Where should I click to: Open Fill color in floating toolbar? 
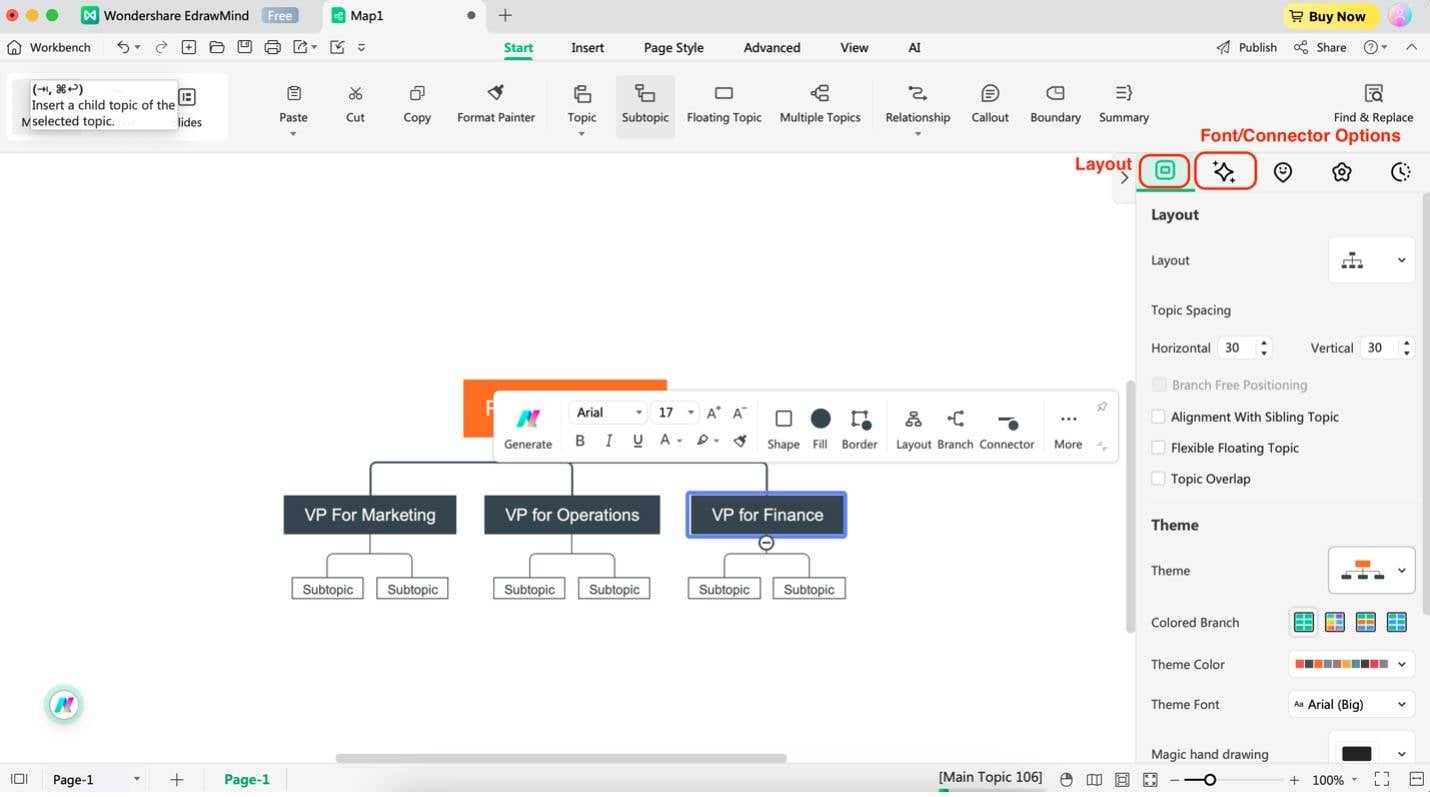[820, 428]
